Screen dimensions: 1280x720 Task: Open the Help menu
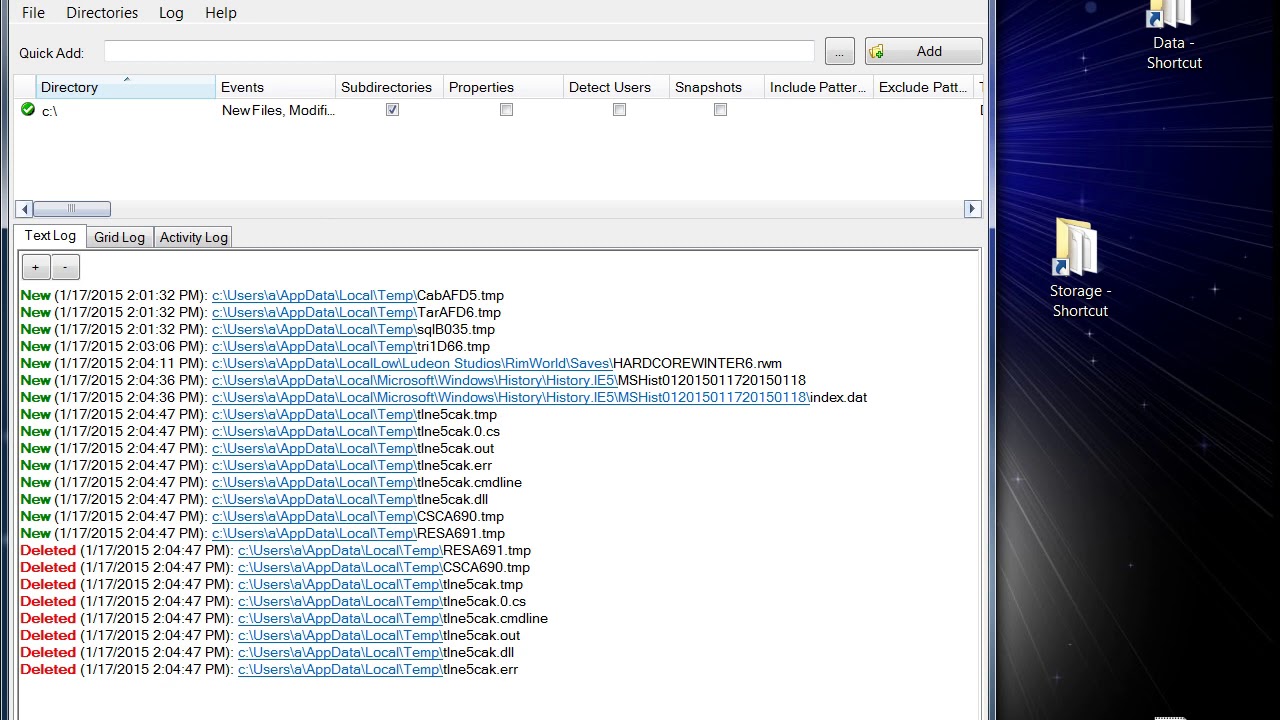tap(221, 13)
